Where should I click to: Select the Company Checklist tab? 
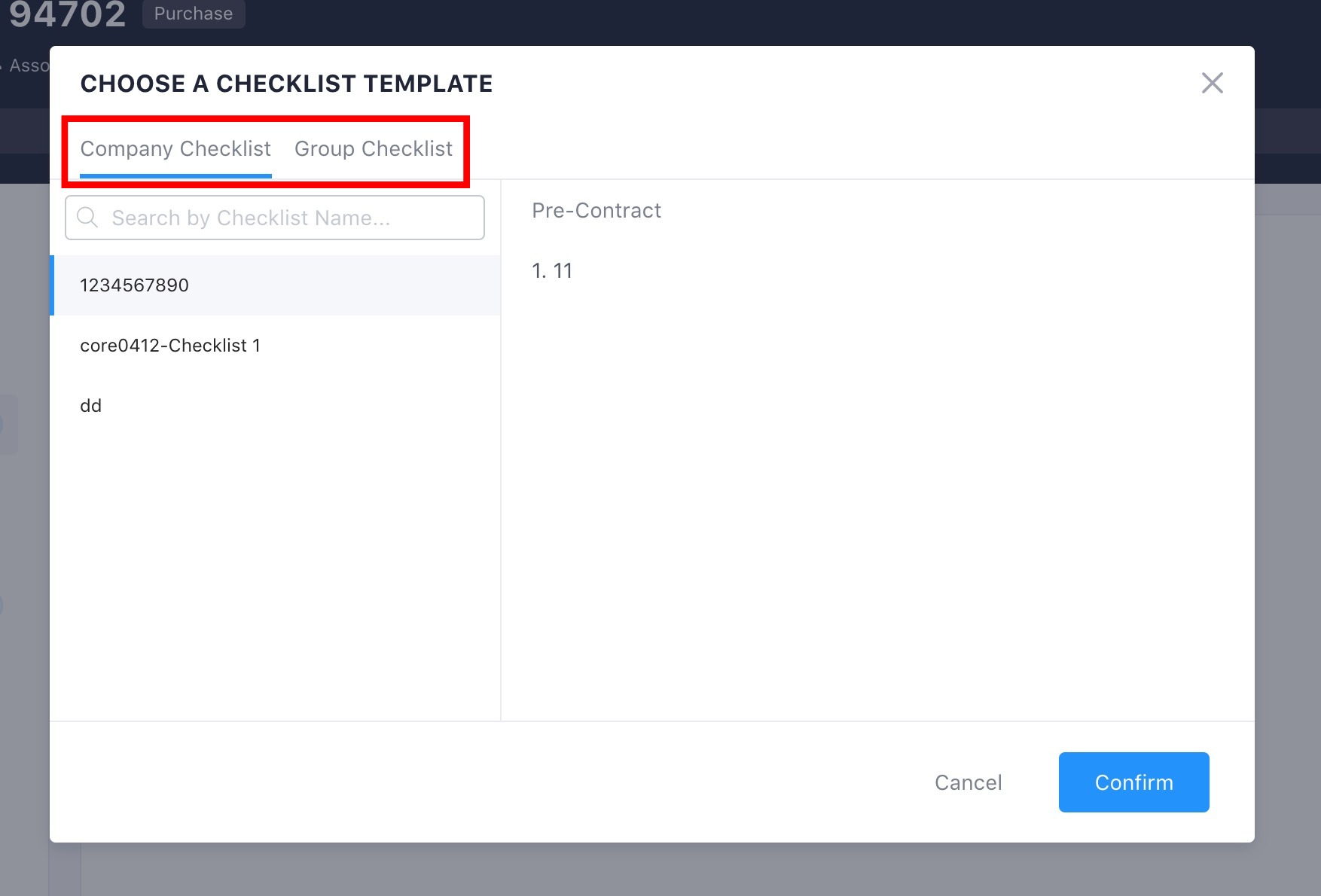175,149
